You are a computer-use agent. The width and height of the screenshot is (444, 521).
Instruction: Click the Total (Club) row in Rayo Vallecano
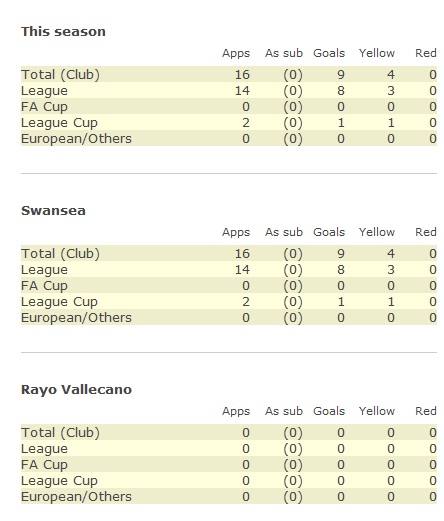229,433
